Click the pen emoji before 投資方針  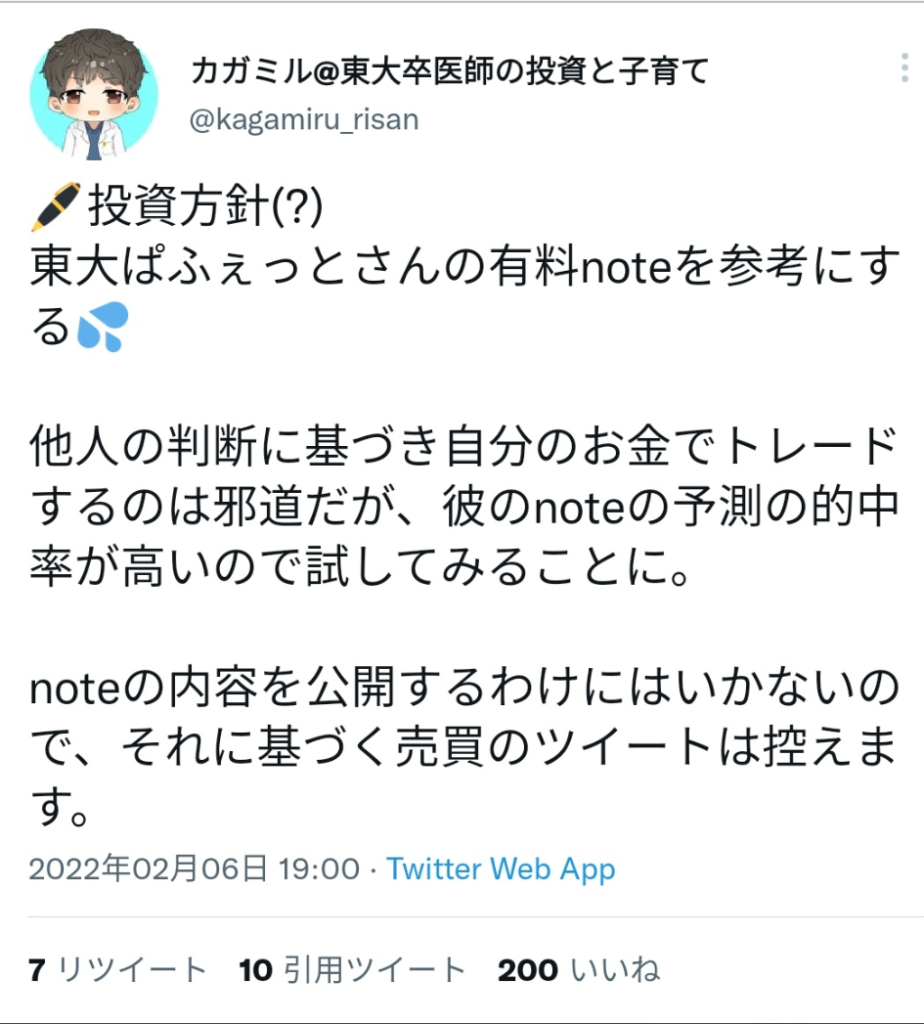56,207
